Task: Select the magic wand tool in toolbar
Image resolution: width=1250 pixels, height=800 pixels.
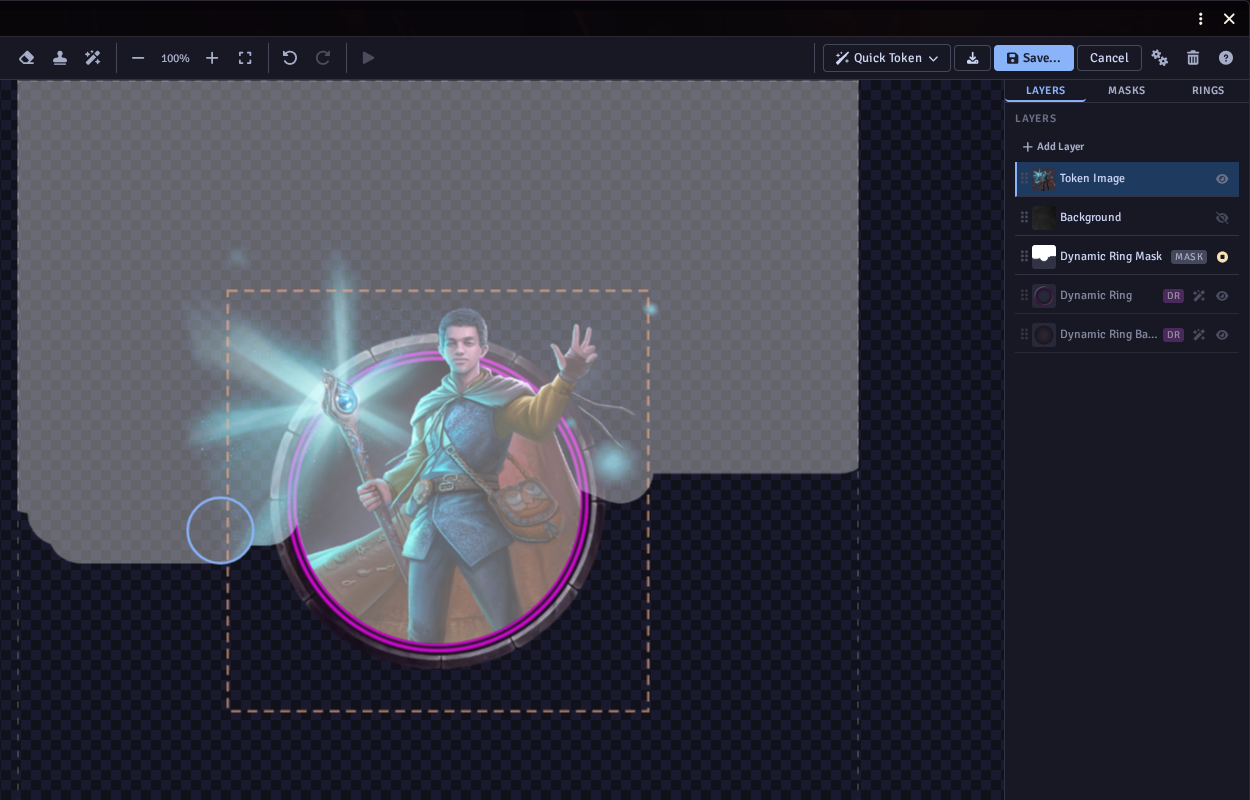Action: pyautogui.click(x=93, y=58)
